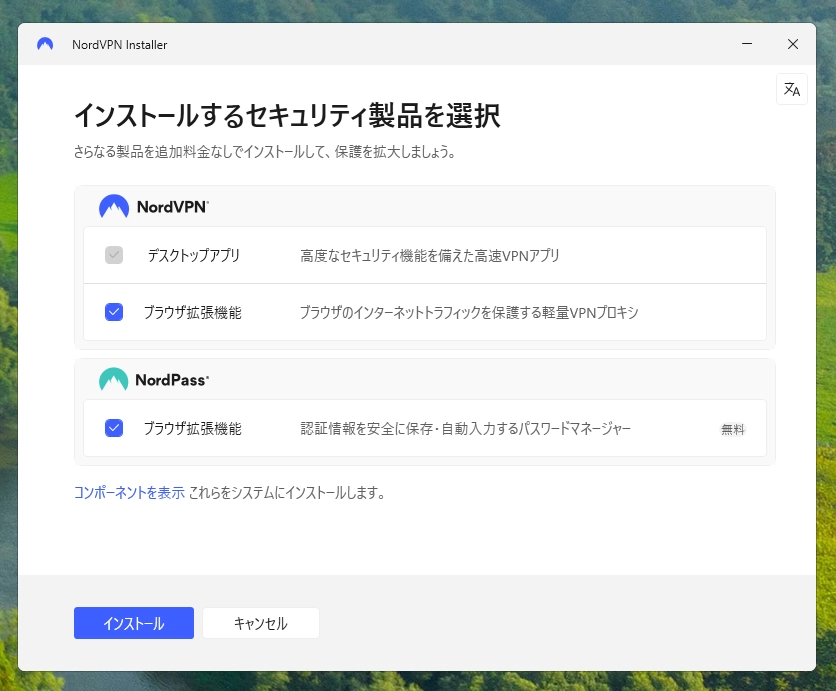Uncheck NordVPN ブラウザ拡張機能 checkbox
The width and height of the screenshot is (836, 691).
114,312
